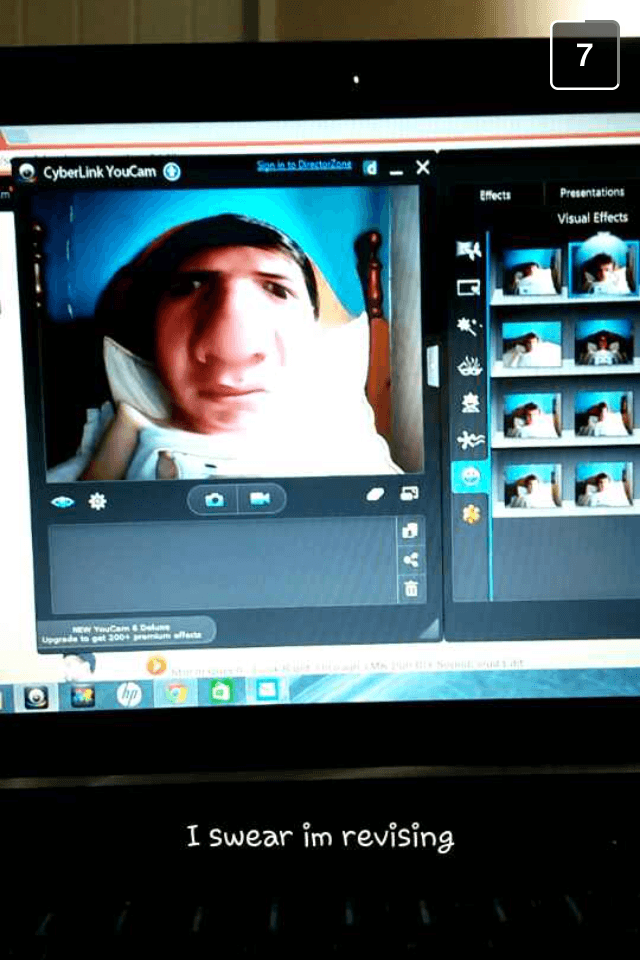Toggle the eye preview enhancement icon

click(x=62, y=501)
